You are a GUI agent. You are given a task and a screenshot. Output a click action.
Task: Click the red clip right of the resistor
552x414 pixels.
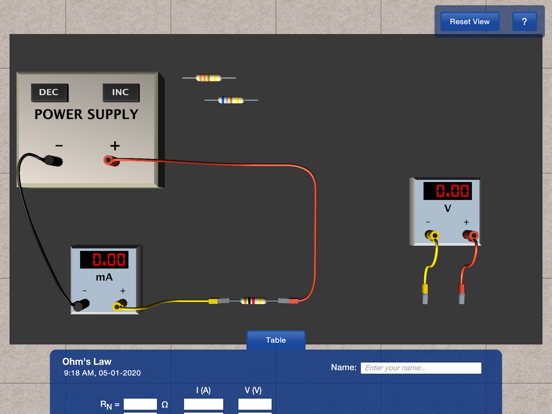288,301
